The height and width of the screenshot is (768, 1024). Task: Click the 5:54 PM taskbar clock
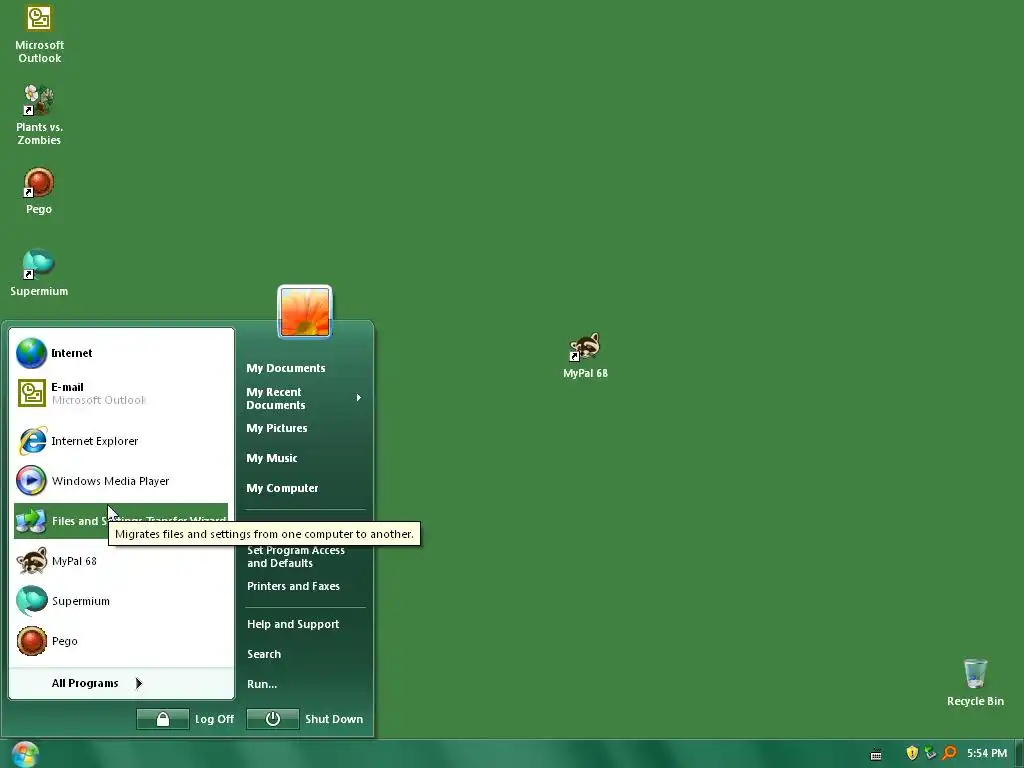tap(987, 754)
